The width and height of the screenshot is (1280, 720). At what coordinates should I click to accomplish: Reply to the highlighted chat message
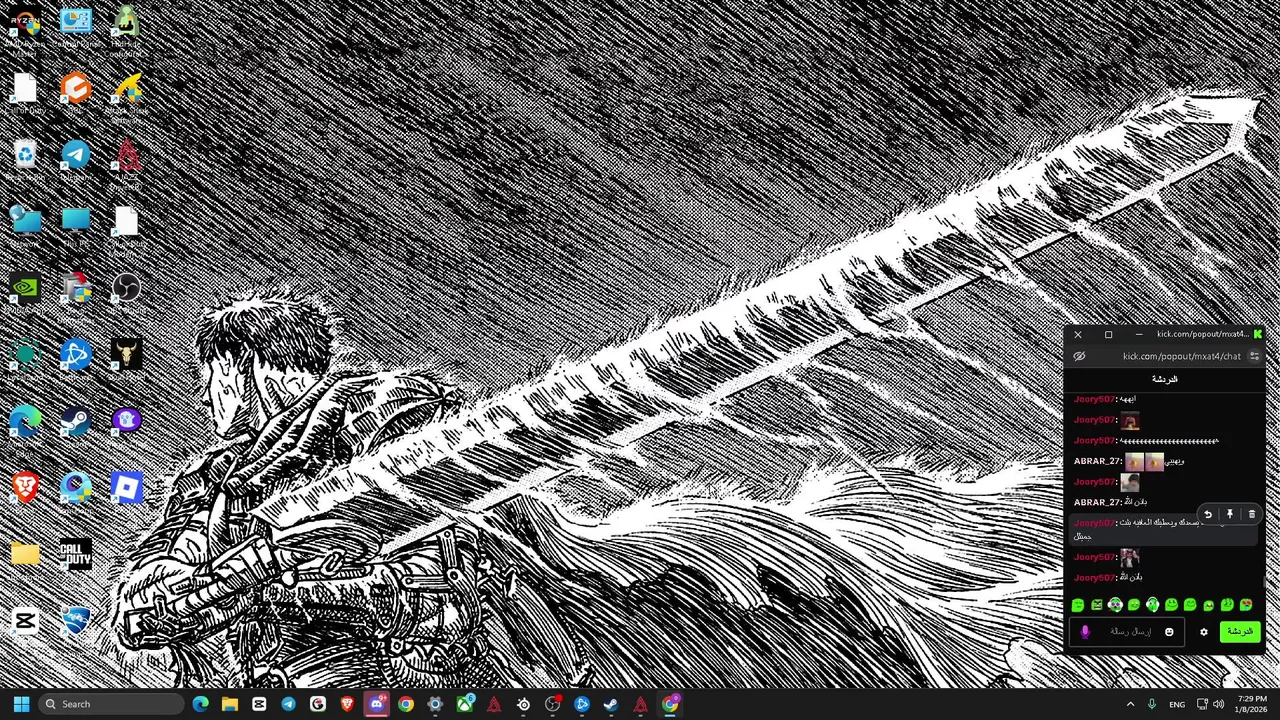click(1208, 514)
